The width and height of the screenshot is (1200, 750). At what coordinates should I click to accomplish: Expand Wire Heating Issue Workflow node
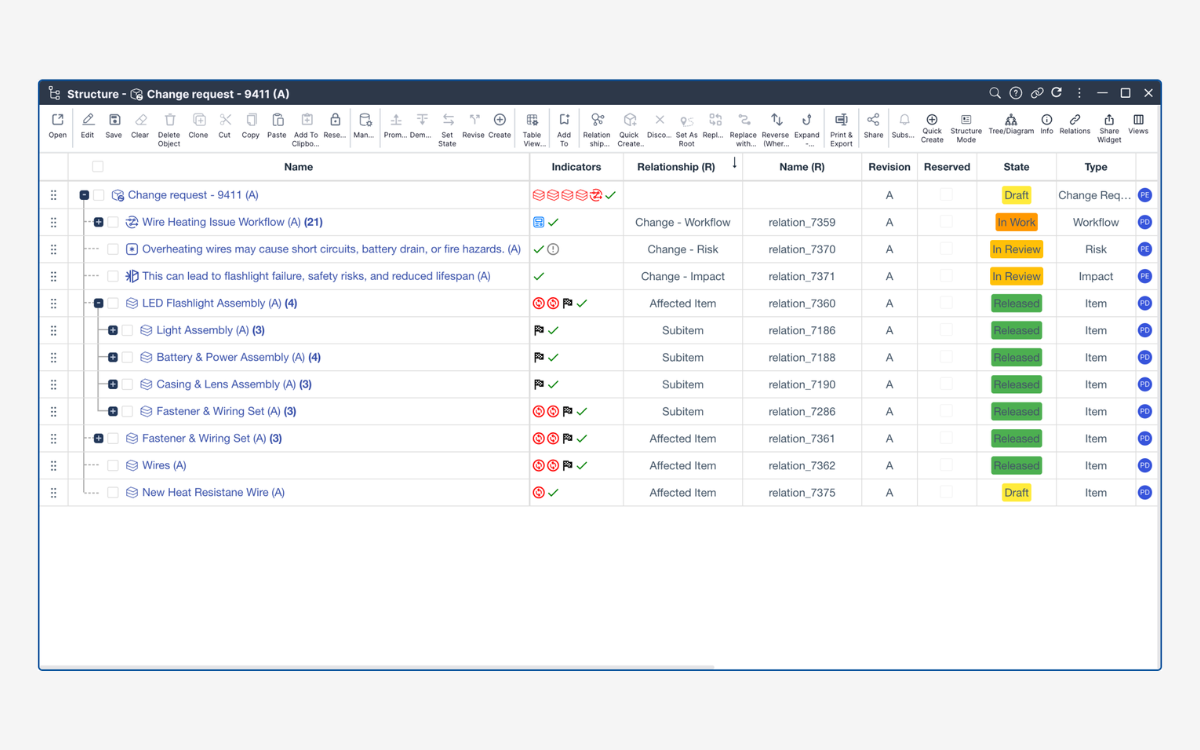[99, 222]
